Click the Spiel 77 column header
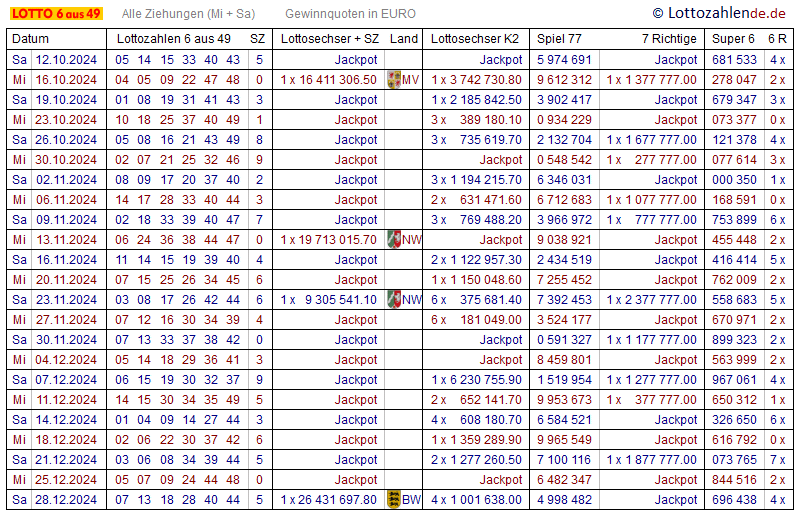The width and height of the screenshot is (800, 520). [x=559, y=38]
